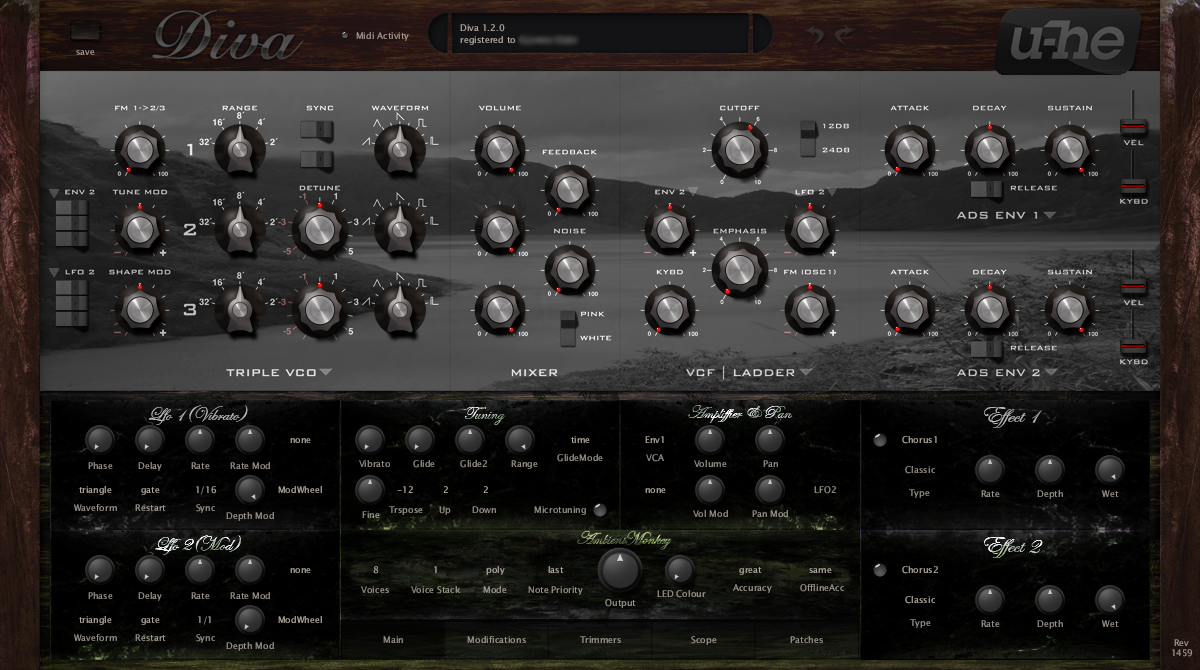Click the Midi Activity indicator LED

click(345, 35)
